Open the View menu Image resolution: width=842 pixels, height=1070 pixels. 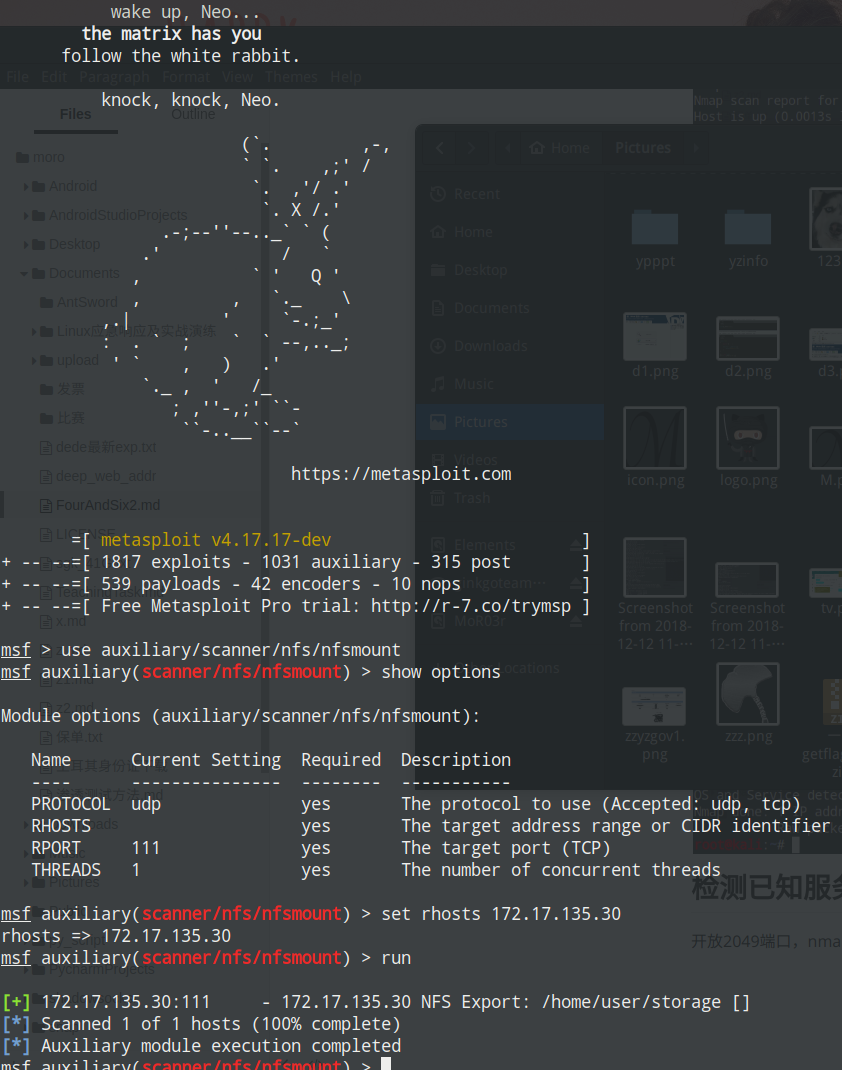pyautogui.click(x=237, y=77)
